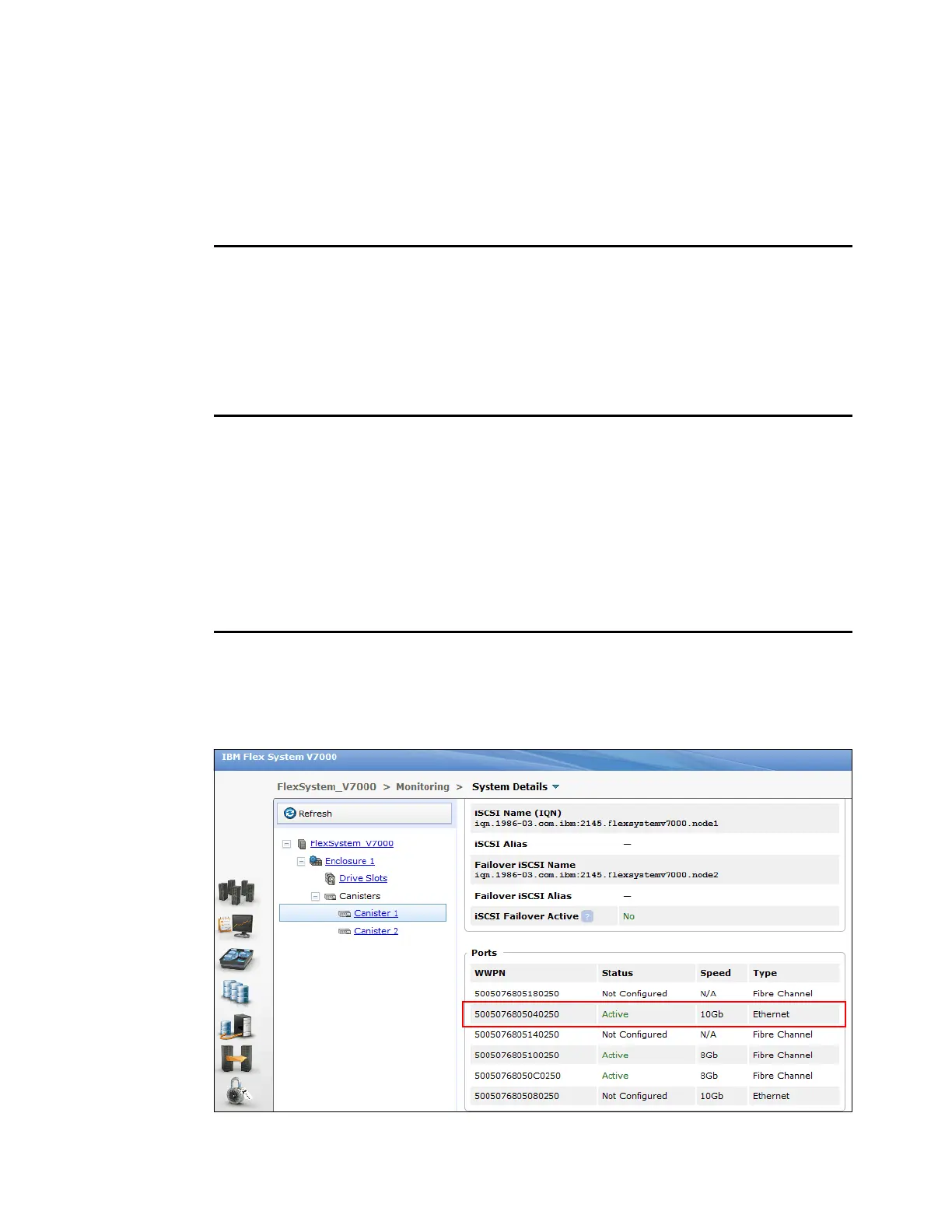Click the iSCSI Alias label
Viewport: 952px width, 1232px height.
pyautogui.click(x=501, y=844)
